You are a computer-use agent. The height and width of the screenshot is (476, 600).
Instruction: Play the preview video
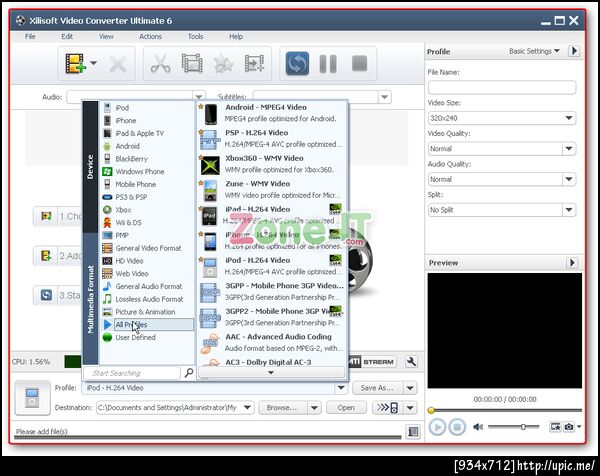(437, 427)
